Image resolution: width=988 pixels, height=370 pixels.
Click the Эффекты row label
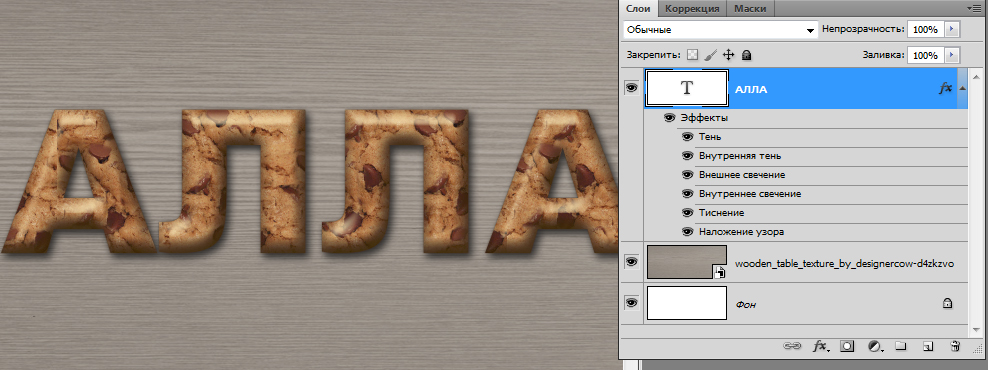(x=704, y=118)
